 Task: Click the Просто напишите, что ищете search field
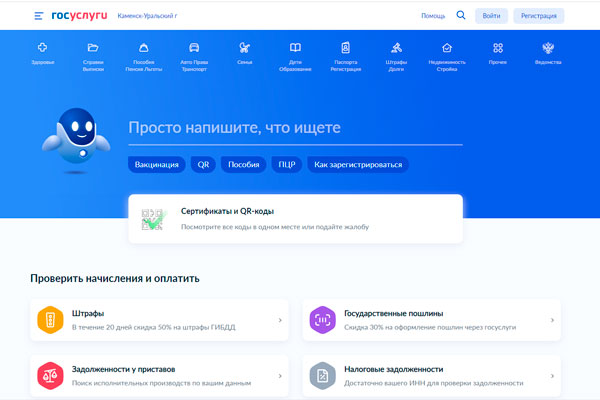[295, 128]
